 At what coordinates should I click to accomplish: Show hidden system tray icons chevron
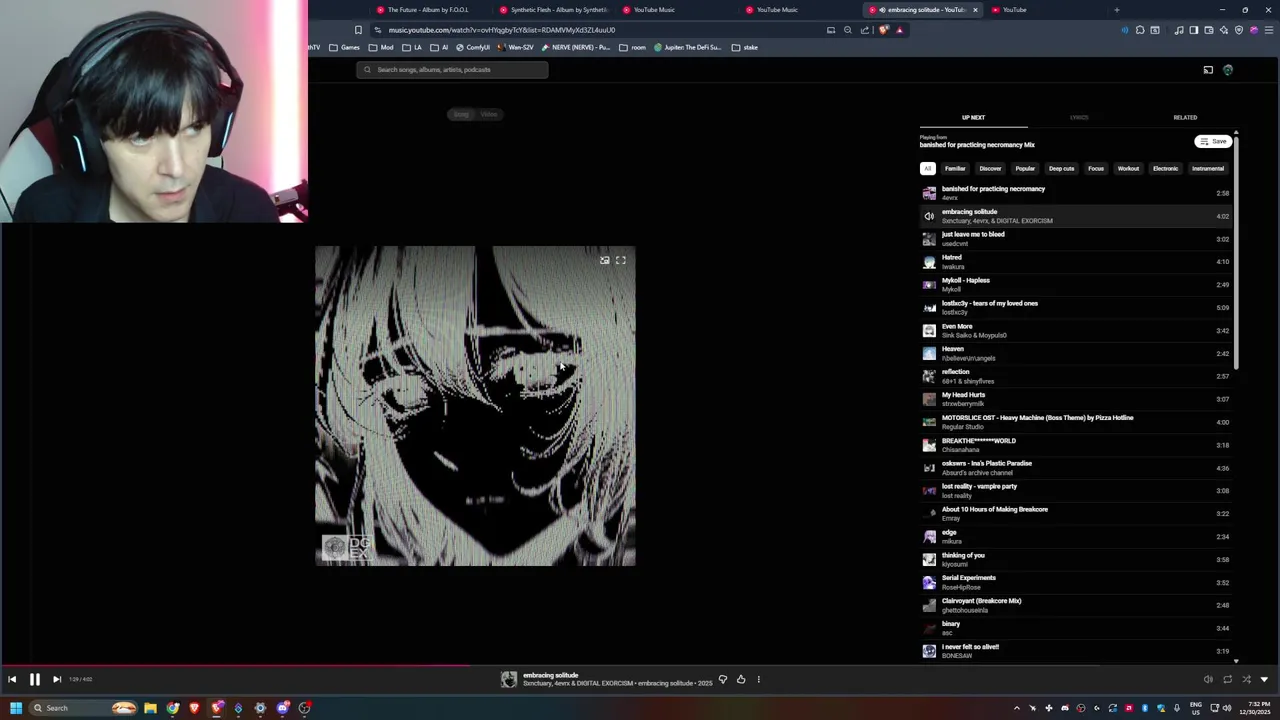click(1017, 708)
